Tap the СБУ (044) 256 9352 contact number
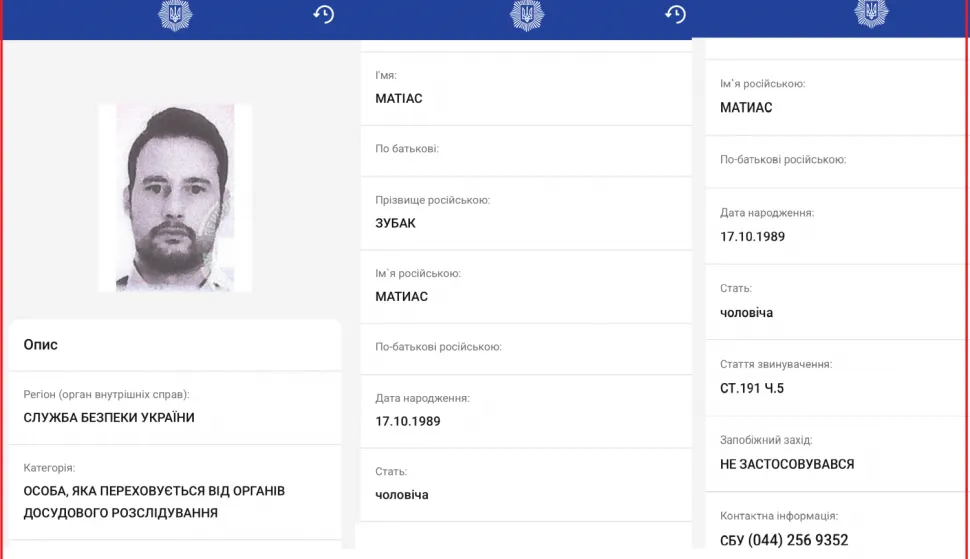 click(784, 540)
